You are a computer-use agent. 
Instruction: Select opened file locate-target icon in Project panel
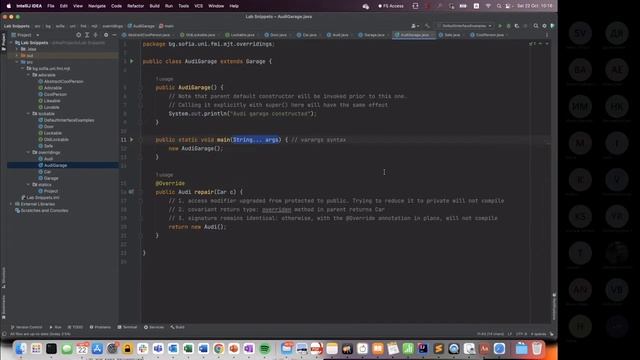78,35
